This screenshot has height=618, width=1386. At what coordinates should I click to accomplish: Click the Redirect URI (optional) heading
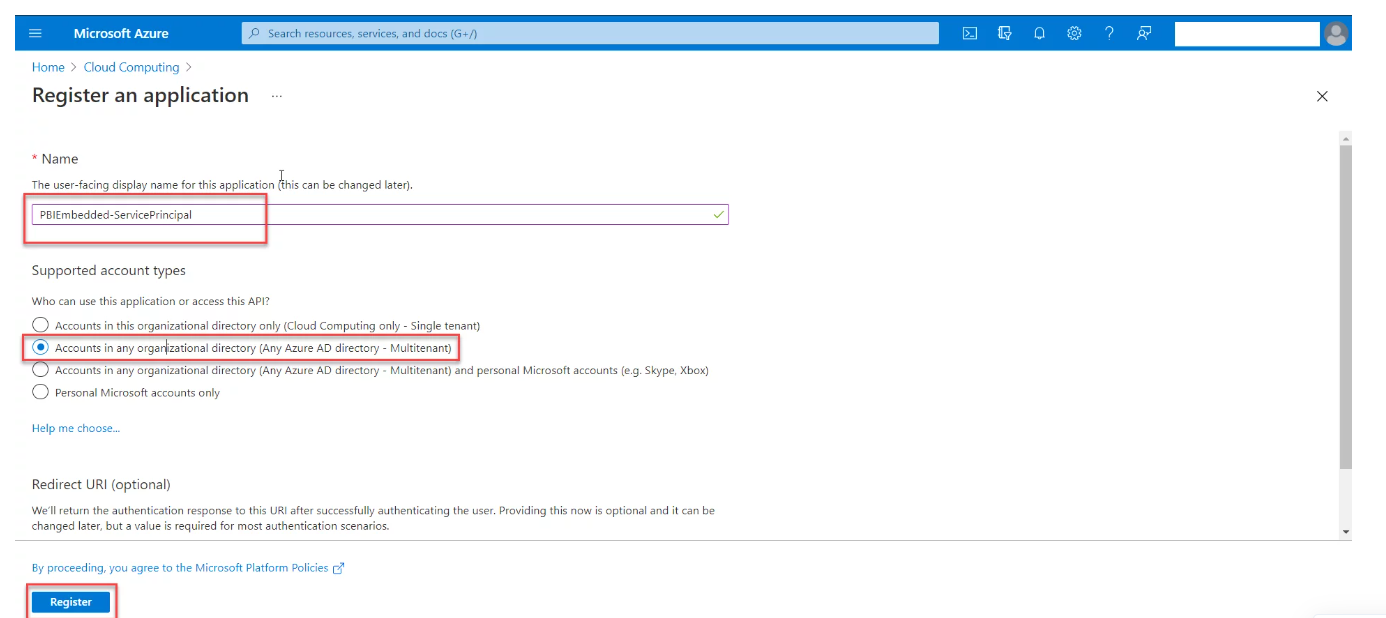pos(101,484)
